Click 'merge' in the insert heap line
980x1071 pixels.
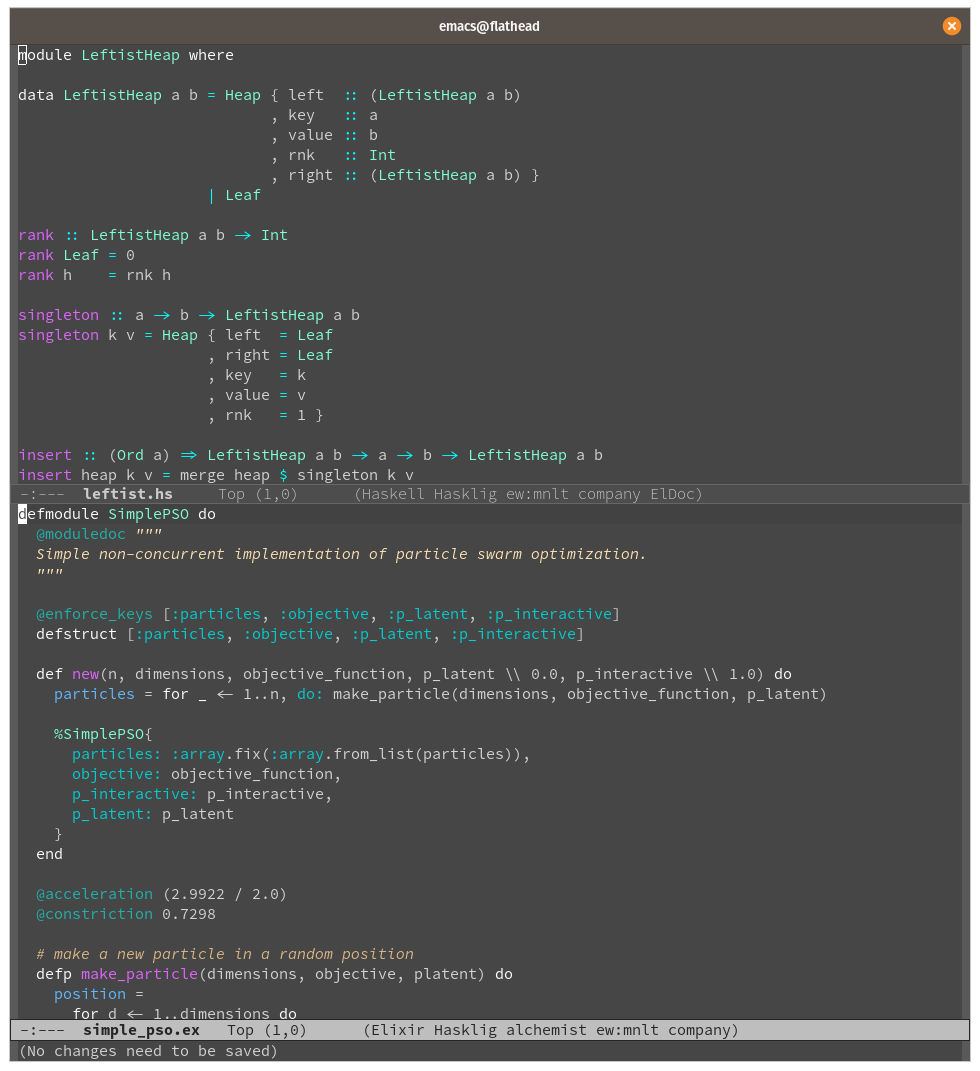tap(202, 475)
